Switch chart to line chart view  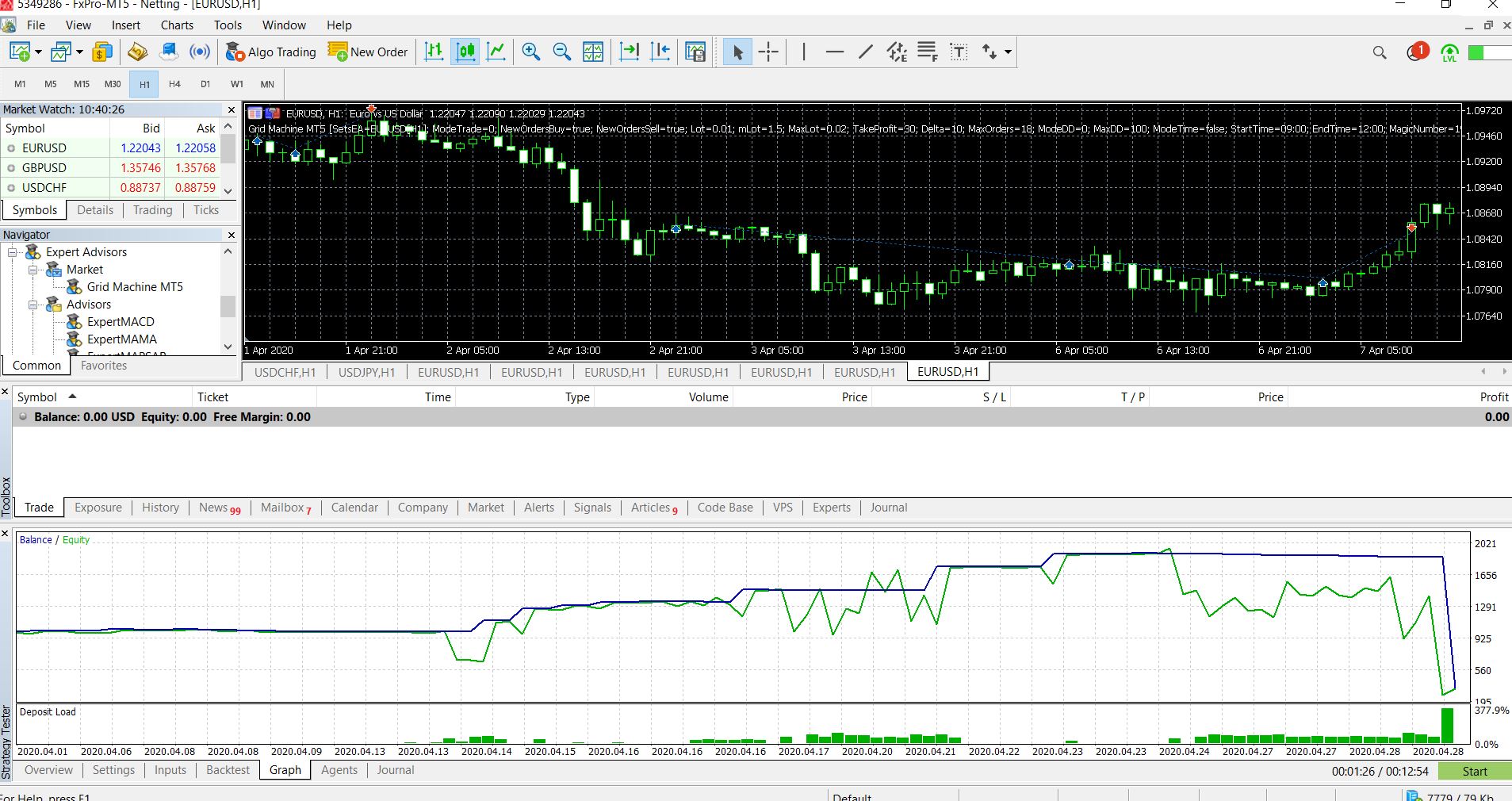coord(496,52)
